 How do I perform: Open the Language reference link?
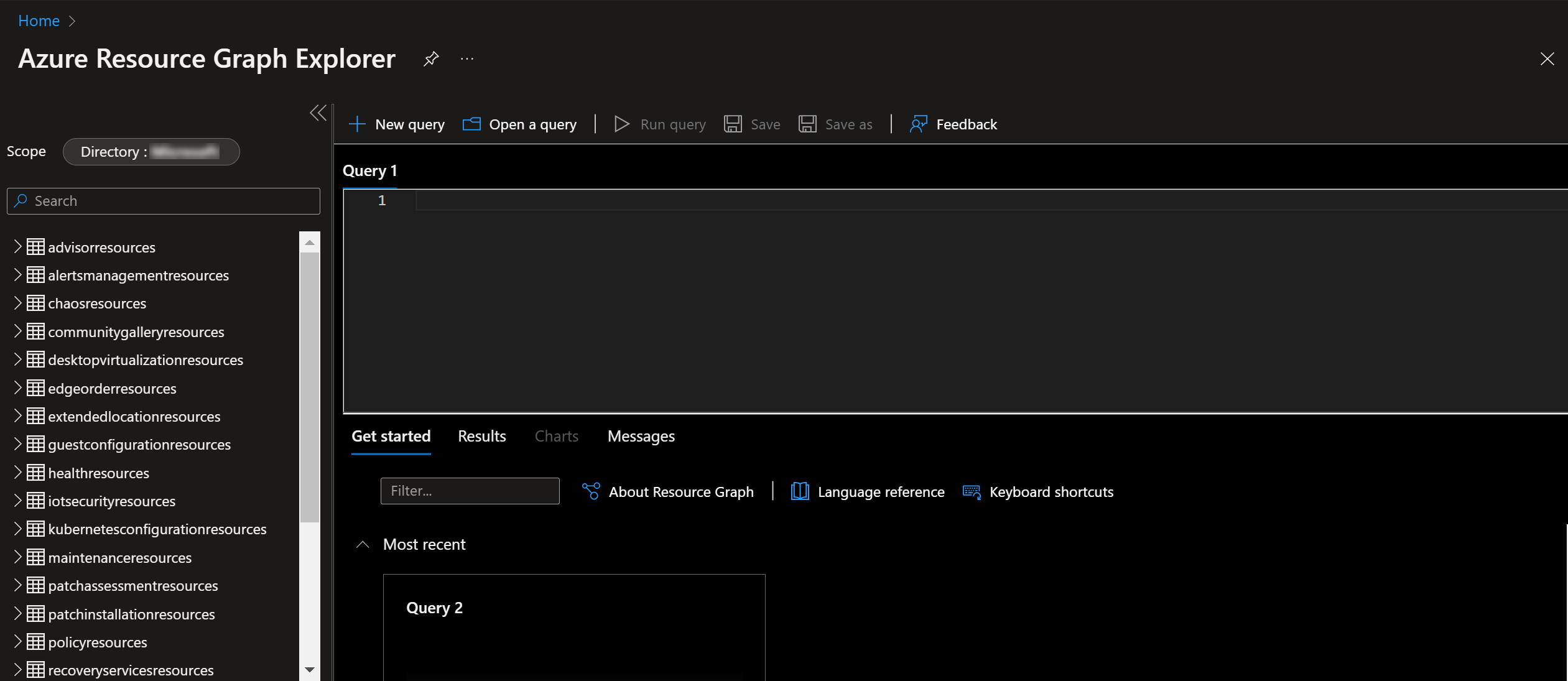[881, 492]
